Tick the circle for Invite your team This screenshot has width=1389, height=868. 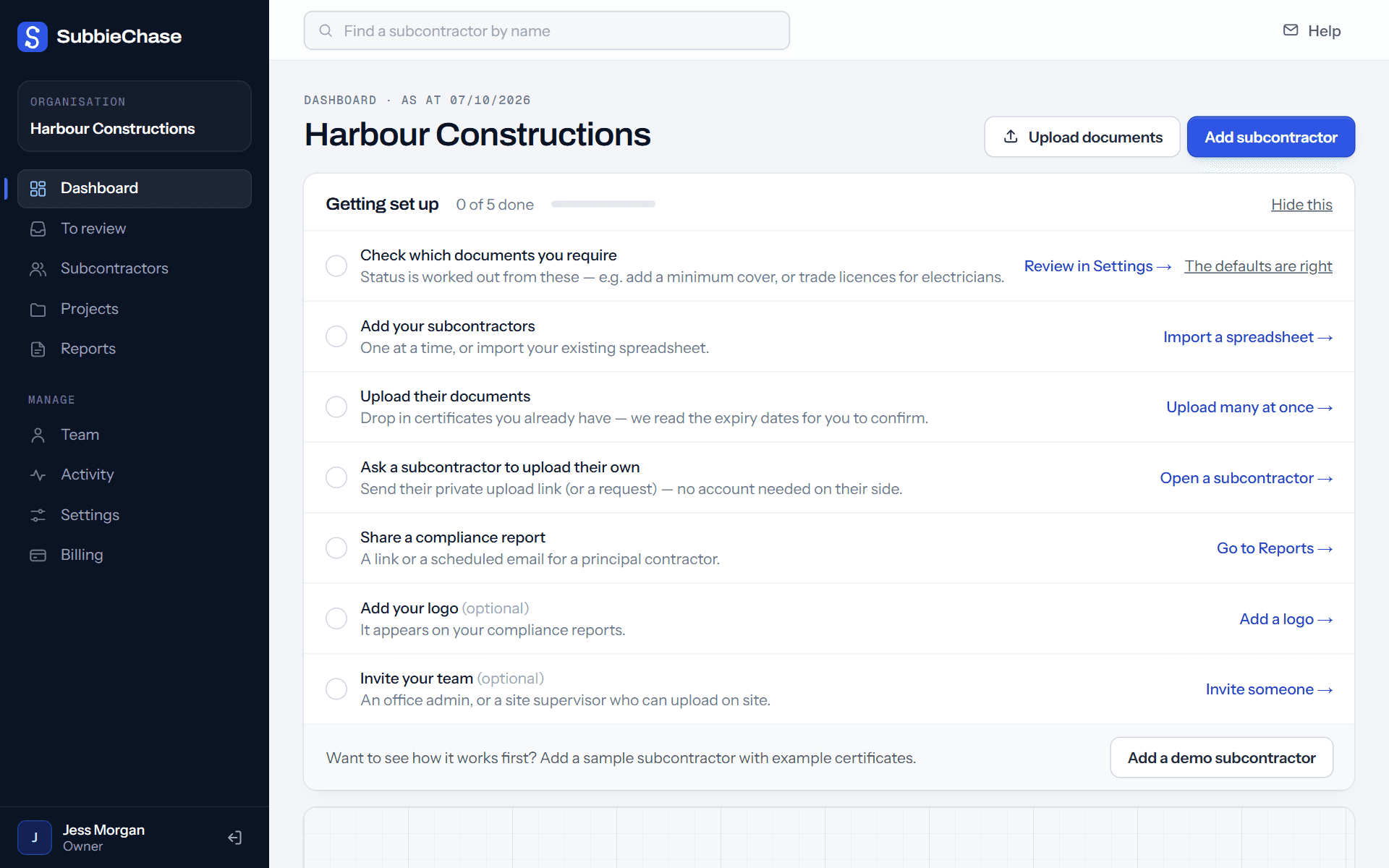[336, 689]
